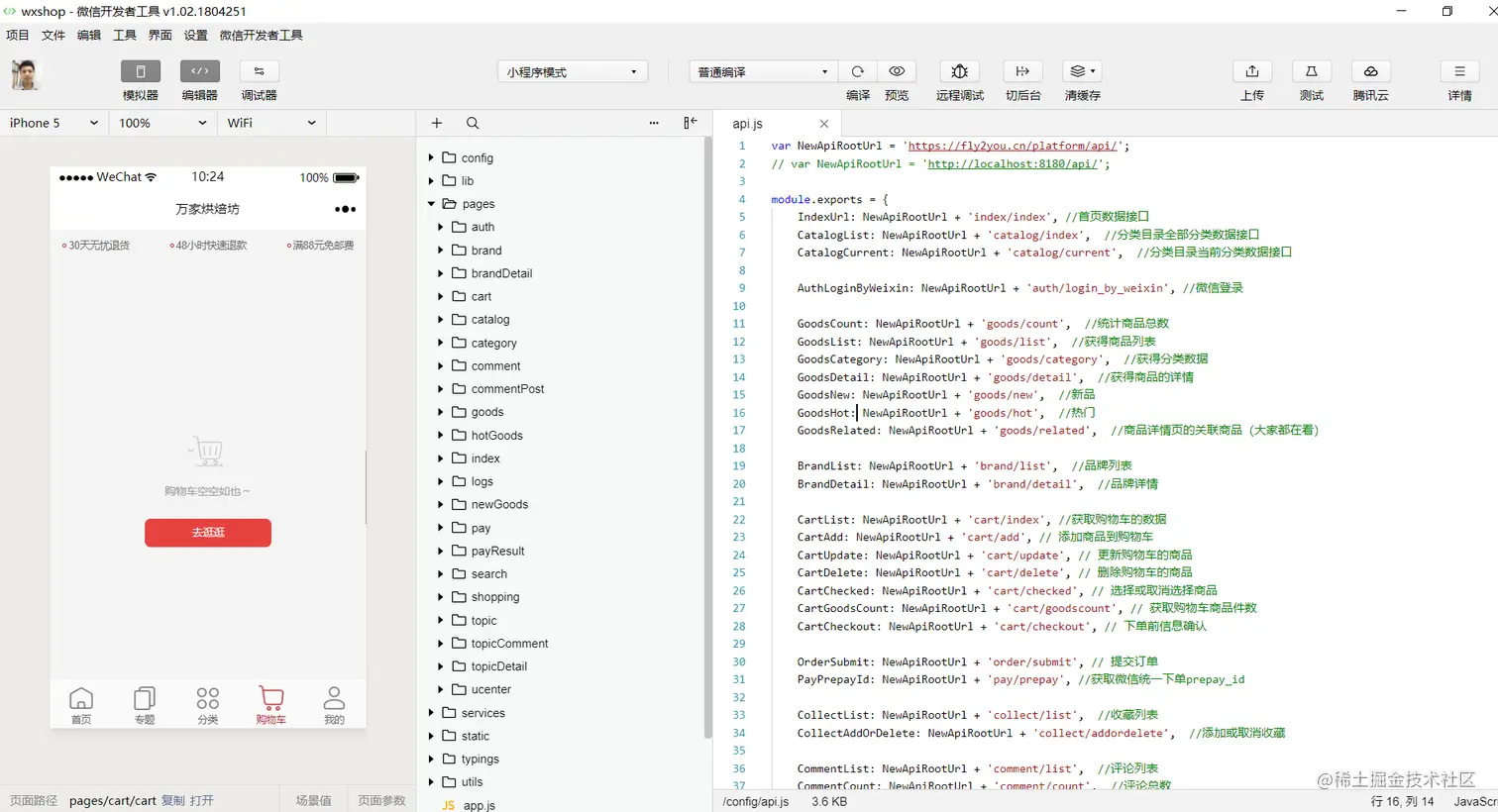This screenshot has width=1498, height=812.
Task: Open the 工具 menu
Action: tap(125, 35)
